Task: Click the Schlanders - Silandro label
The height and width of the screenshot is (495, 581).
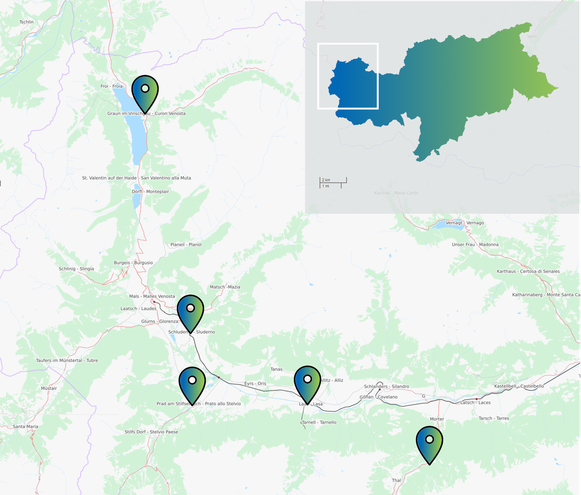Action: tap(386, 386)
